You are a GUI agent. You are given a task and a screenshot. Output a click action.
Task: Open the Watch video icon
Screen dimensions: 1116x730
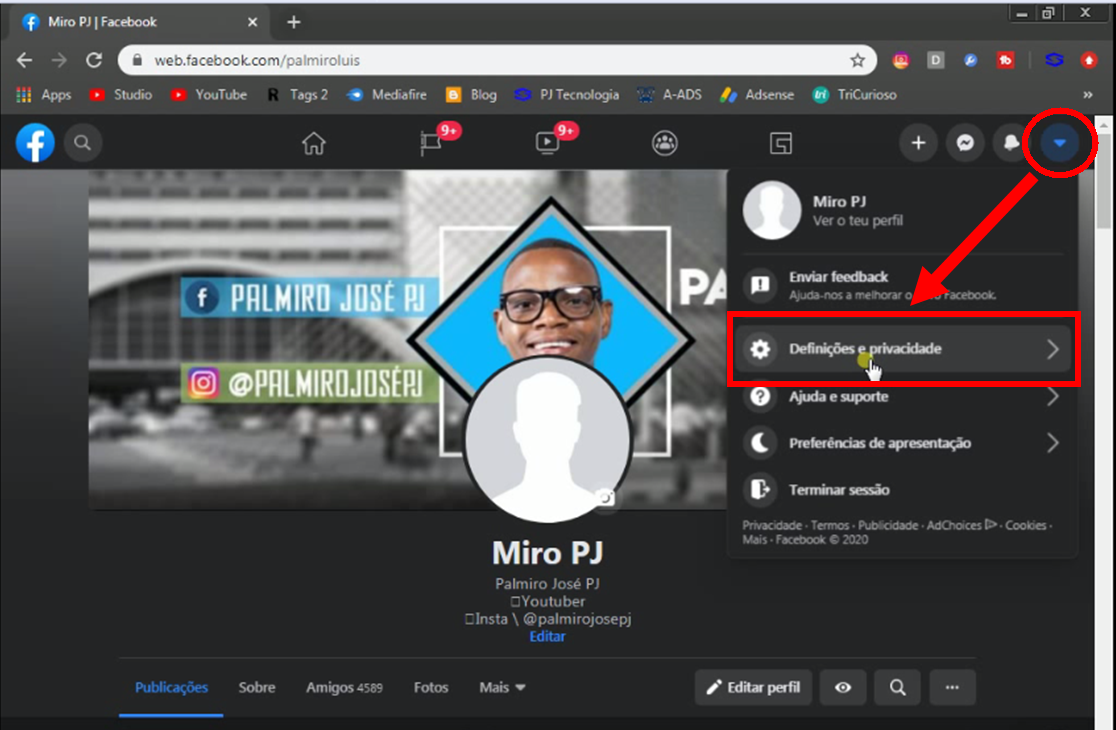click(x=547, y=144)
